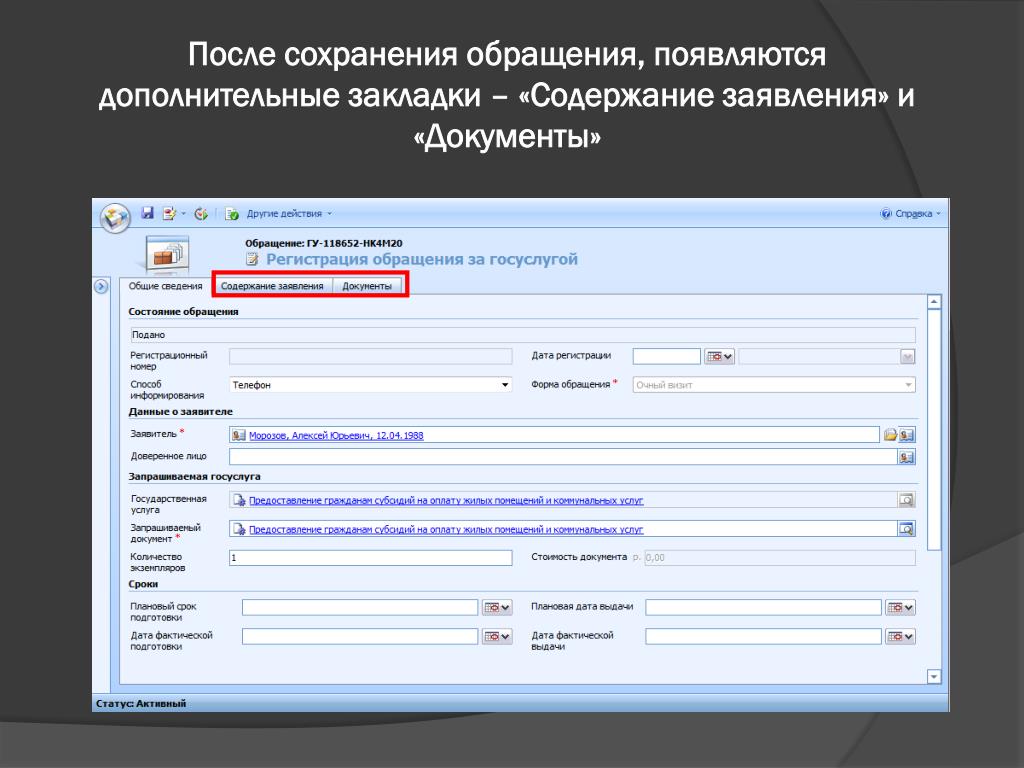Open the Документы tab
The image size is (1024, 768).
tap(367, 286)
